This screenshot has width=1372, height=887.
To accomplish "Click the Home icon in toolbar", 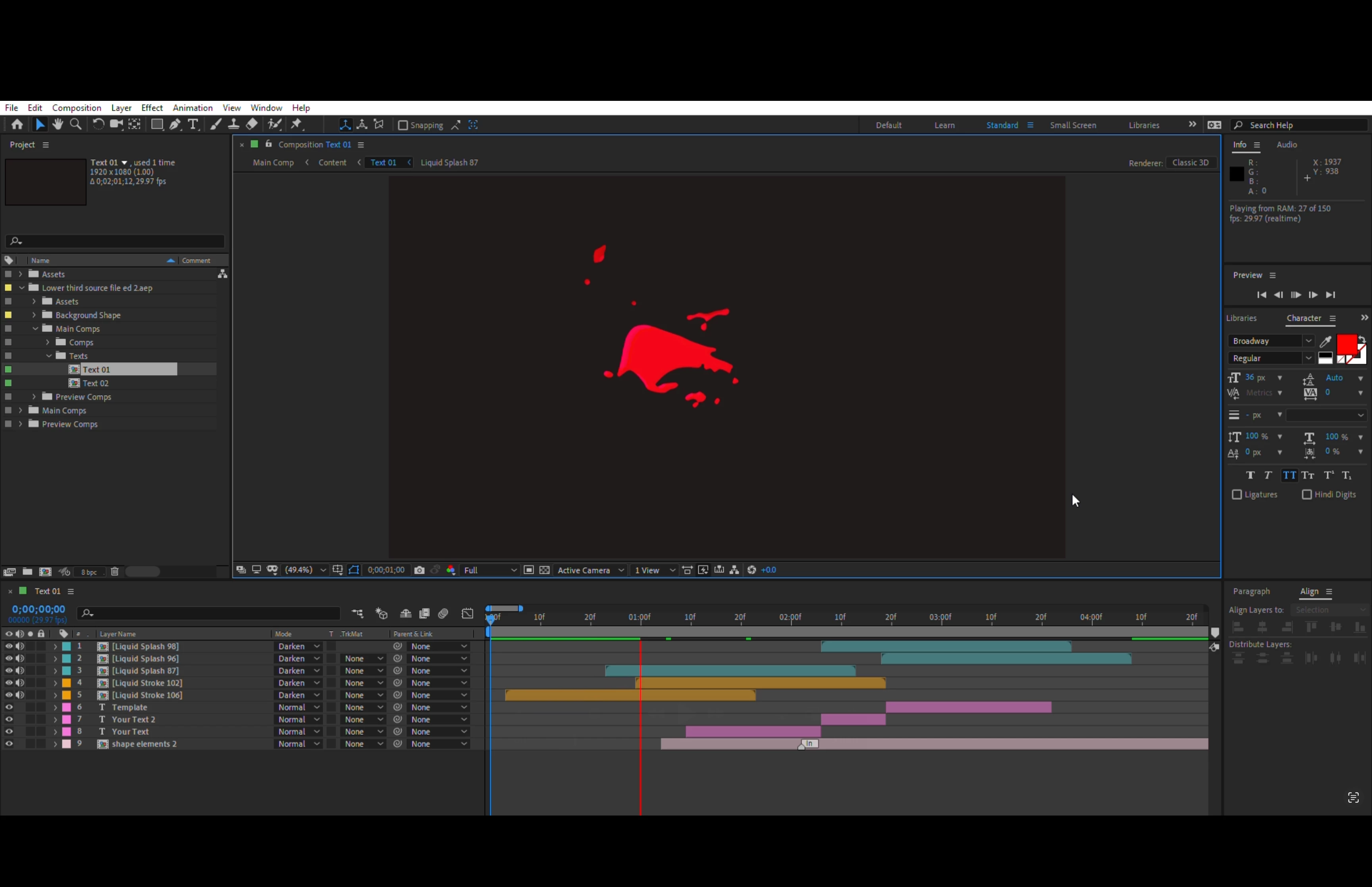I will pos(17,124).
